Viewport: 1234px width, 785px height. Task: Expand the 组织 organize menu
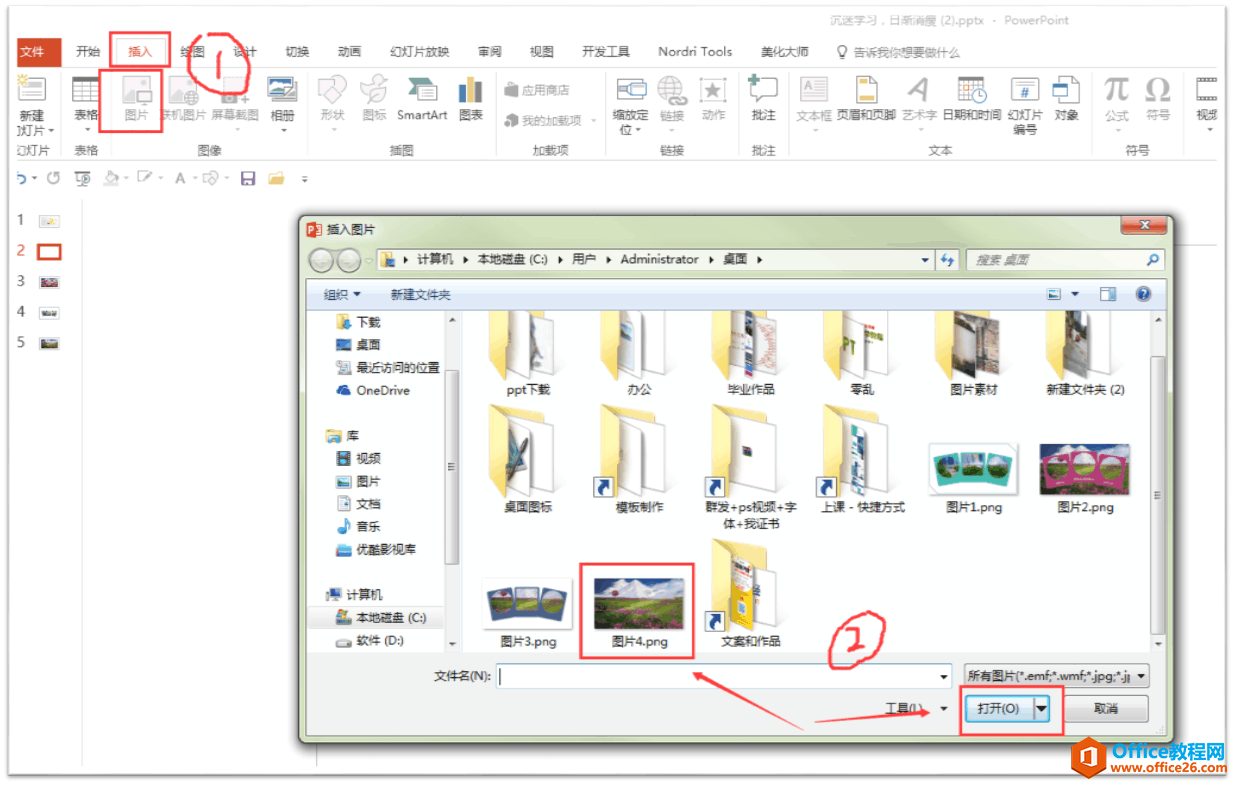(342, 294)
